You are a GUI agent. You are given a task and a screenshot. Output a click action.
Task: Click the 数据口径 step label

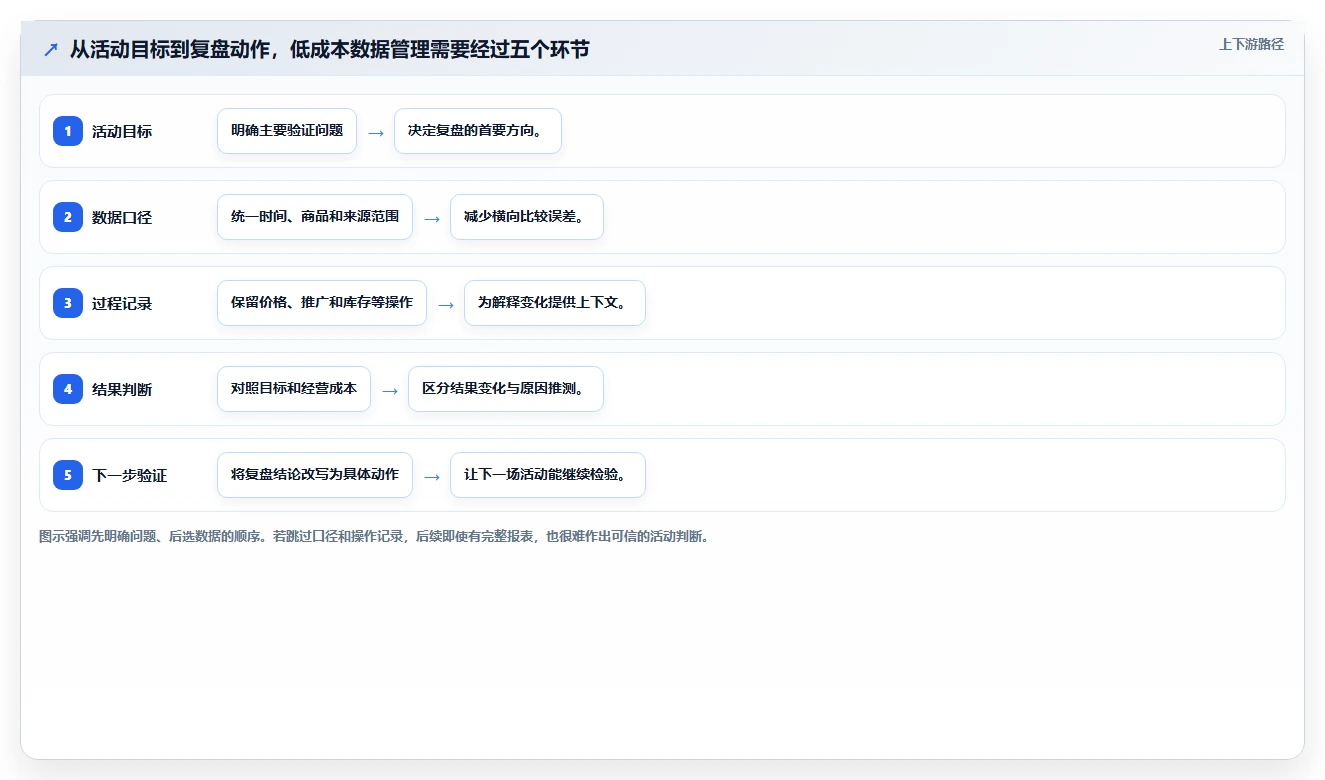[x=122, y=217]
